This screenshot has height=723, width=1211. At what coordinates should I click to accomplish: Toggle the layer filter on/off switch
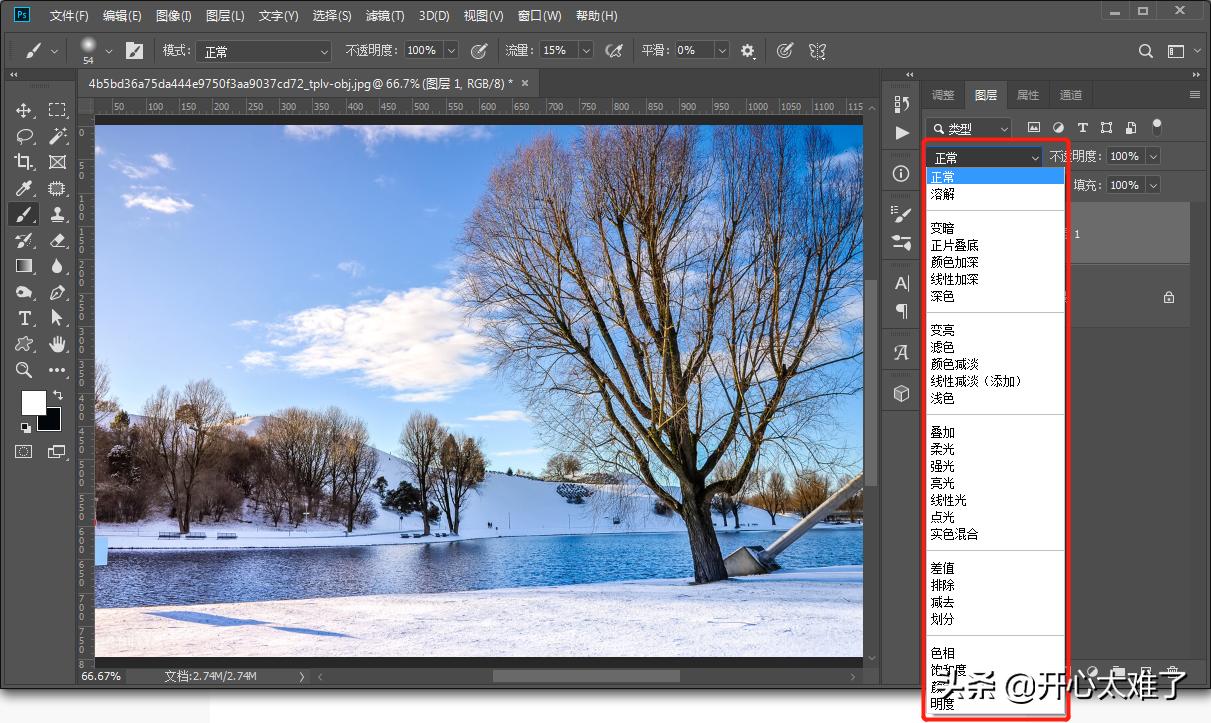[x=1157, y=127]
